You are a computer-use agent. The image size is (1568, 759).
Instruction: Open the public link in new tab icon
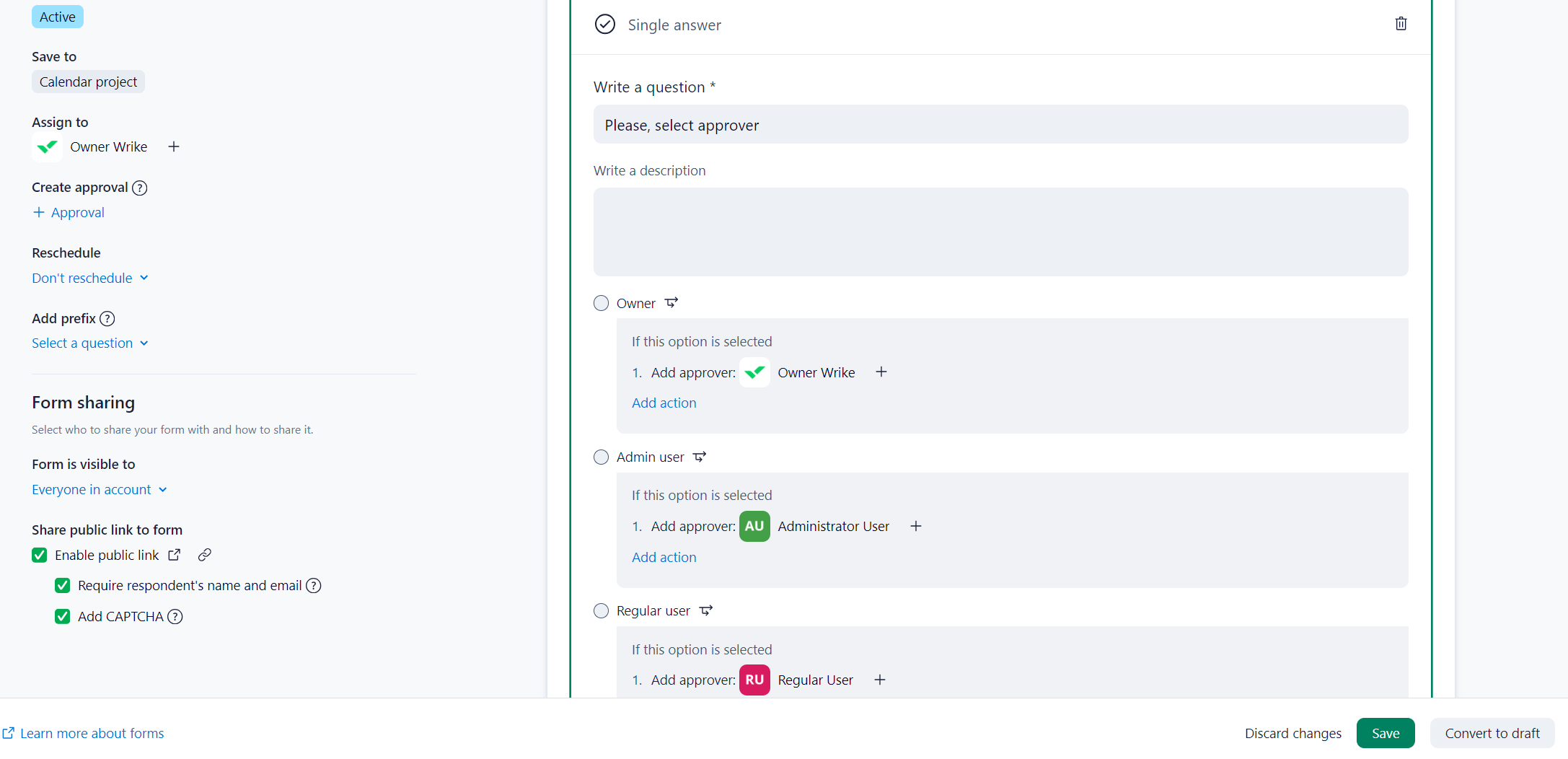tap(175, 555)
